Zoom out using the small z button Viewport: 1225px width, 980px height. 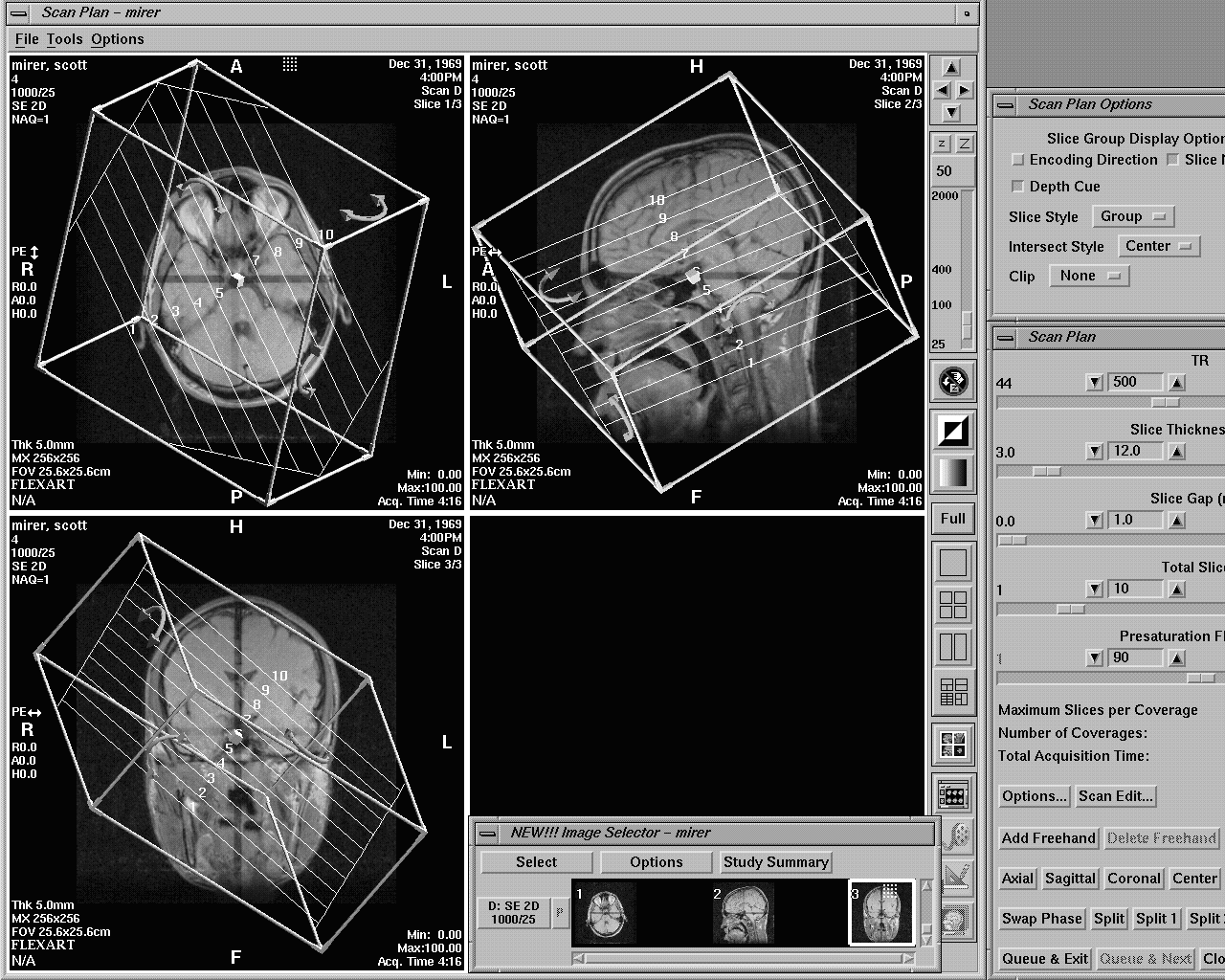coord(942,144)
